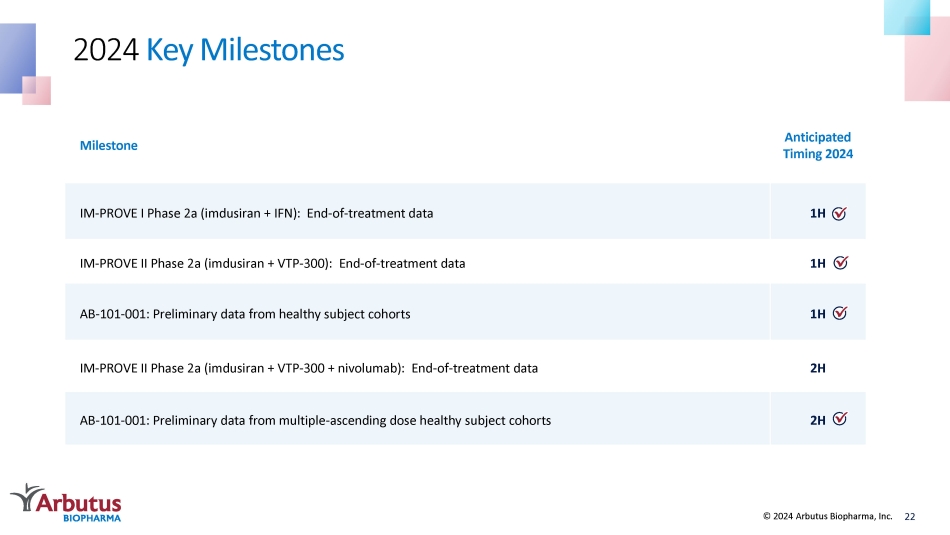Select the IM-PROVE II imdusiran + VTP-300 text
Image resolution: width=950 pixels, height=535 pixels.
[x=272, y=264]
